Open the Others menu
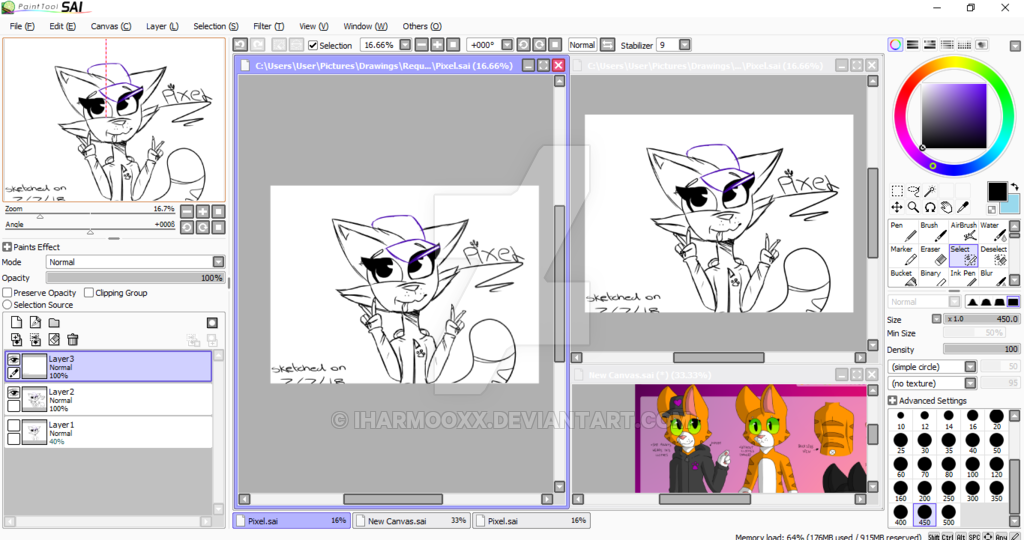Viewport: 1024px width, 540px height. point(422,26)
